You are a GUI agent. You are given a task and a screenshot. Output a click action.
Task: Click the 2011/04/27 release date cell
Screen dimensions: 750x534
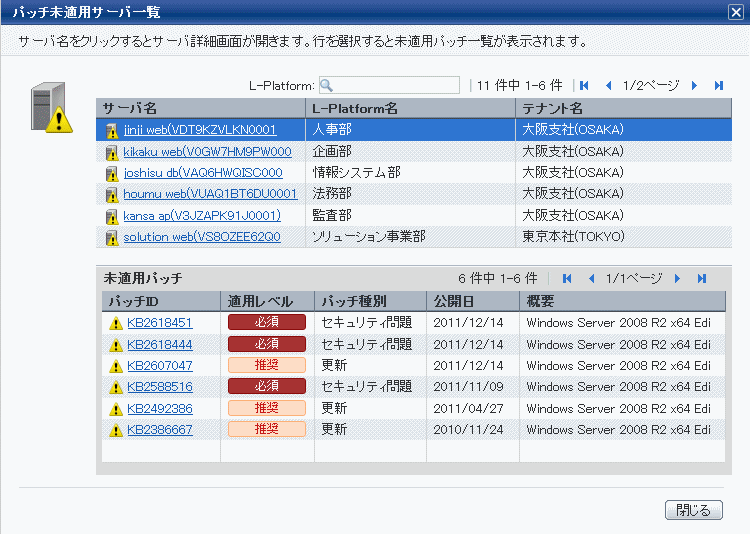(x=473, y=409)
